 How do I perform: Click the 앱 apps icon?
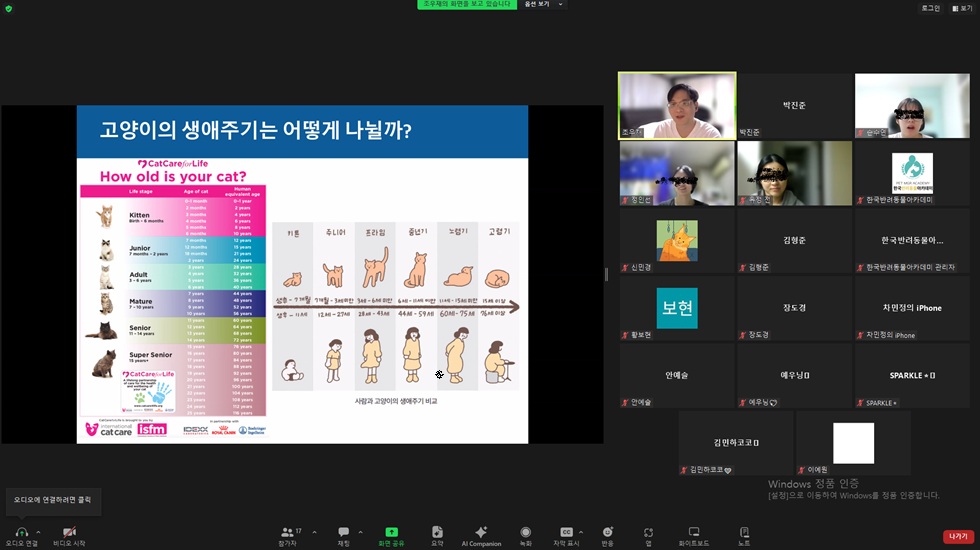click(648, 532)
